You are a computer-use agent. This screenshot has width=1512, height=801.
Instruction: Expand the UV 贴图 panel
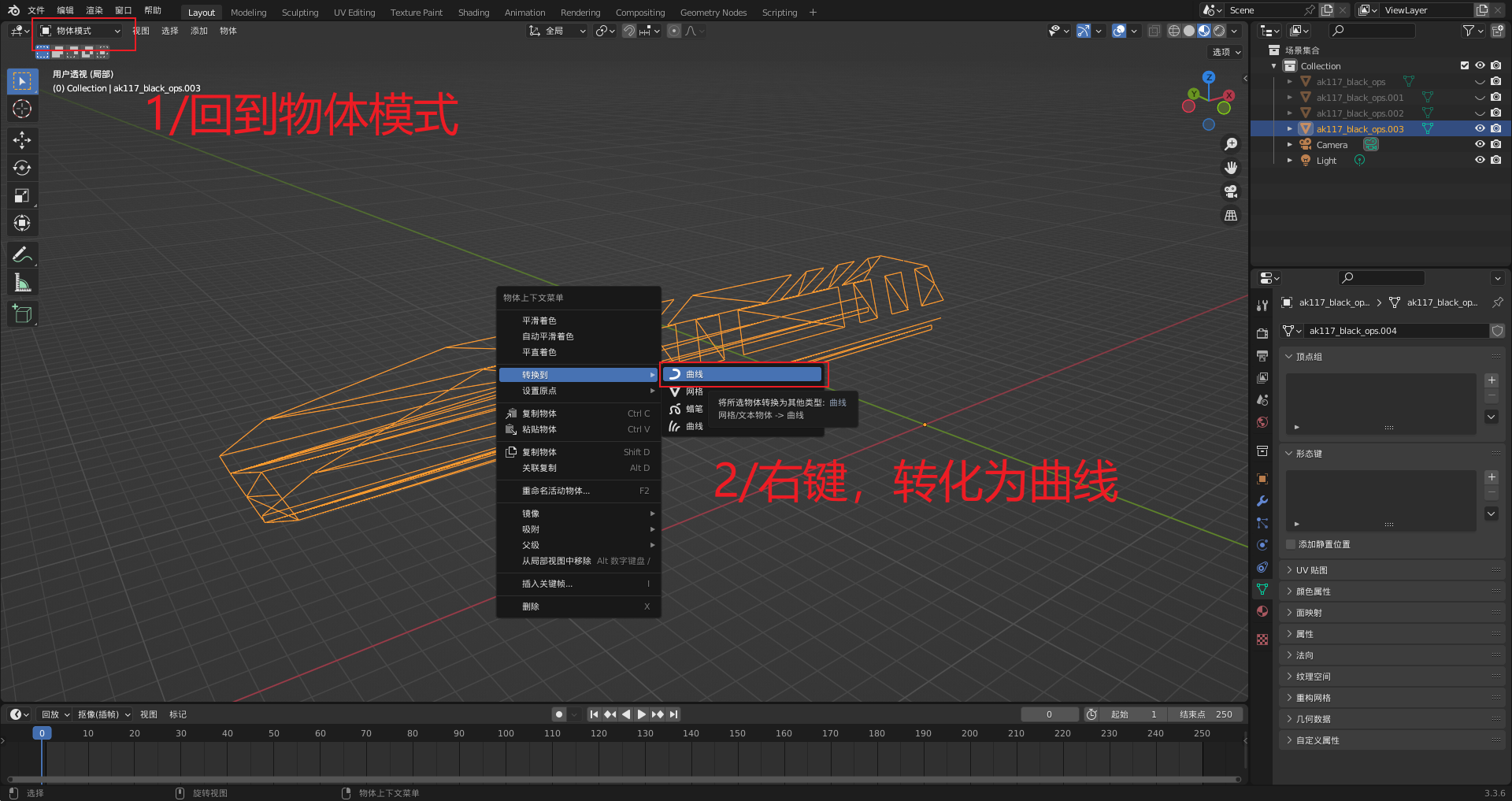(1311, 570)
